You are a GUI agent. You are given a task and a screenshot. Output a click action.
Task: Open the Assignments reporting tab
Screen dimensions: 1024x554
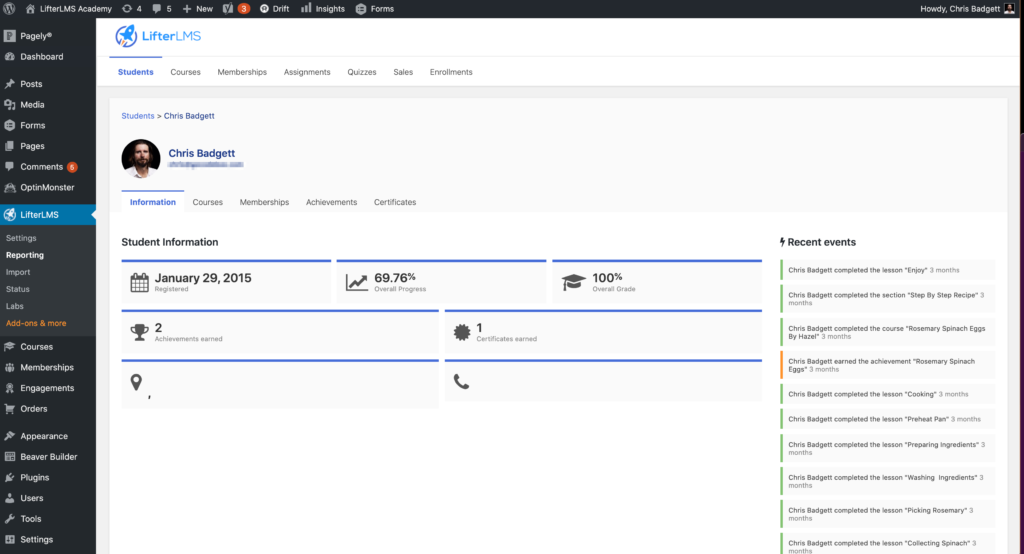coord(307,72)
